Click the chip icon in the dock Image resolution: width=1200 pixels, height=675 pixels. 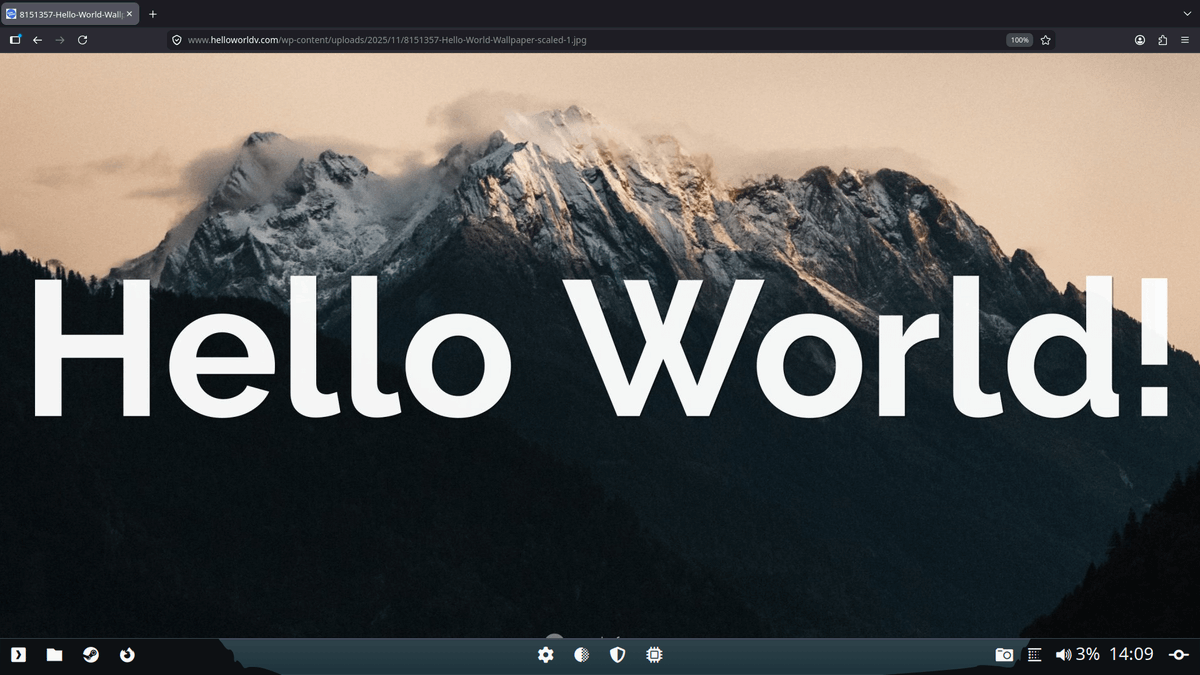pos(653,655)
